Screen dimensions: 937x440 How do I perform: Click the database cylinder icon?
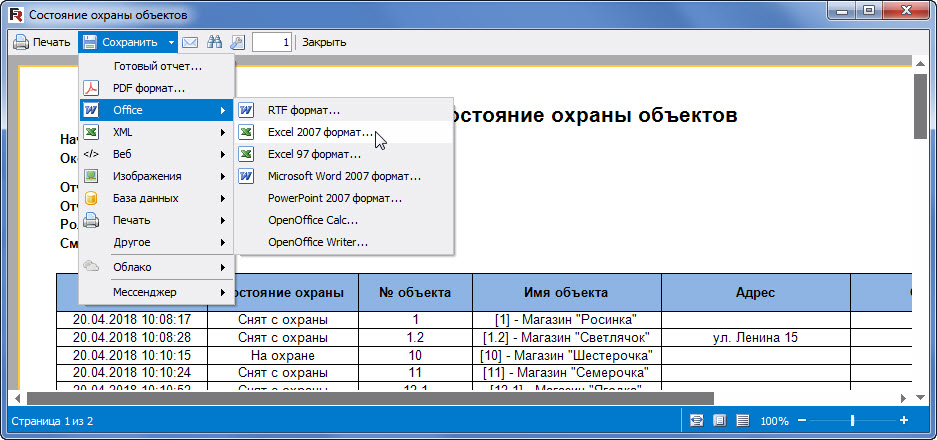[x=91, y=198]
